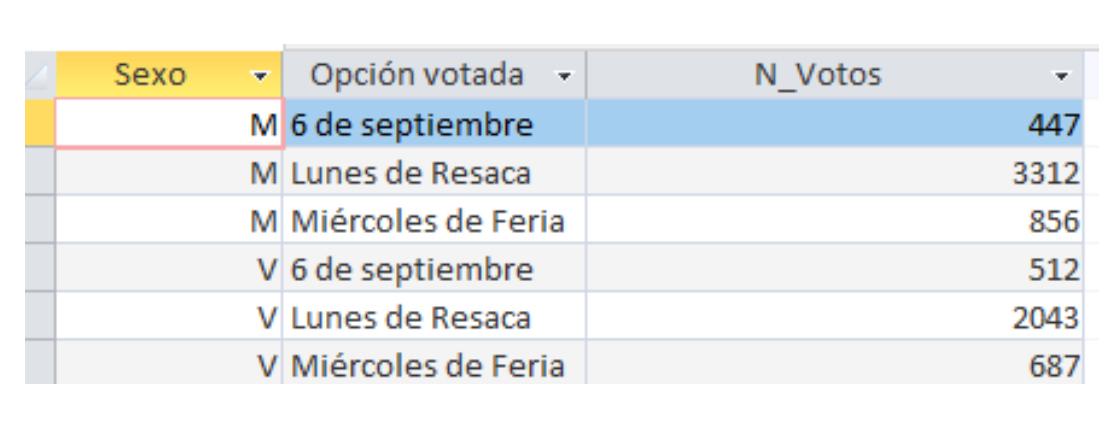Click the cell containing 2043
Screen dimensions: 1111x432
click(x=835, y=317)
